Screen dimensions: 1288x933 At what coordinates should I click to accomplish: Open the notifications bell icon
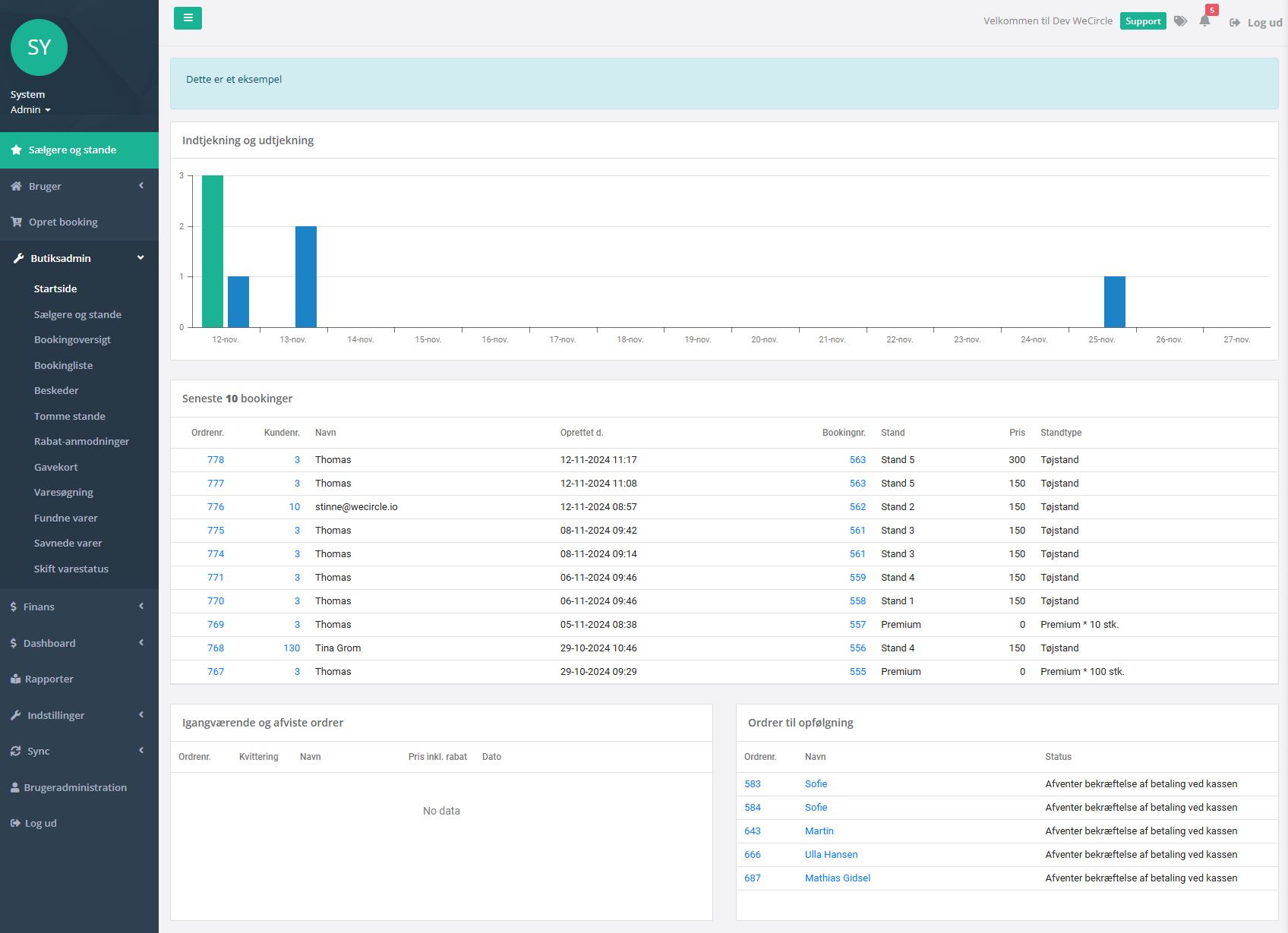1204,21
